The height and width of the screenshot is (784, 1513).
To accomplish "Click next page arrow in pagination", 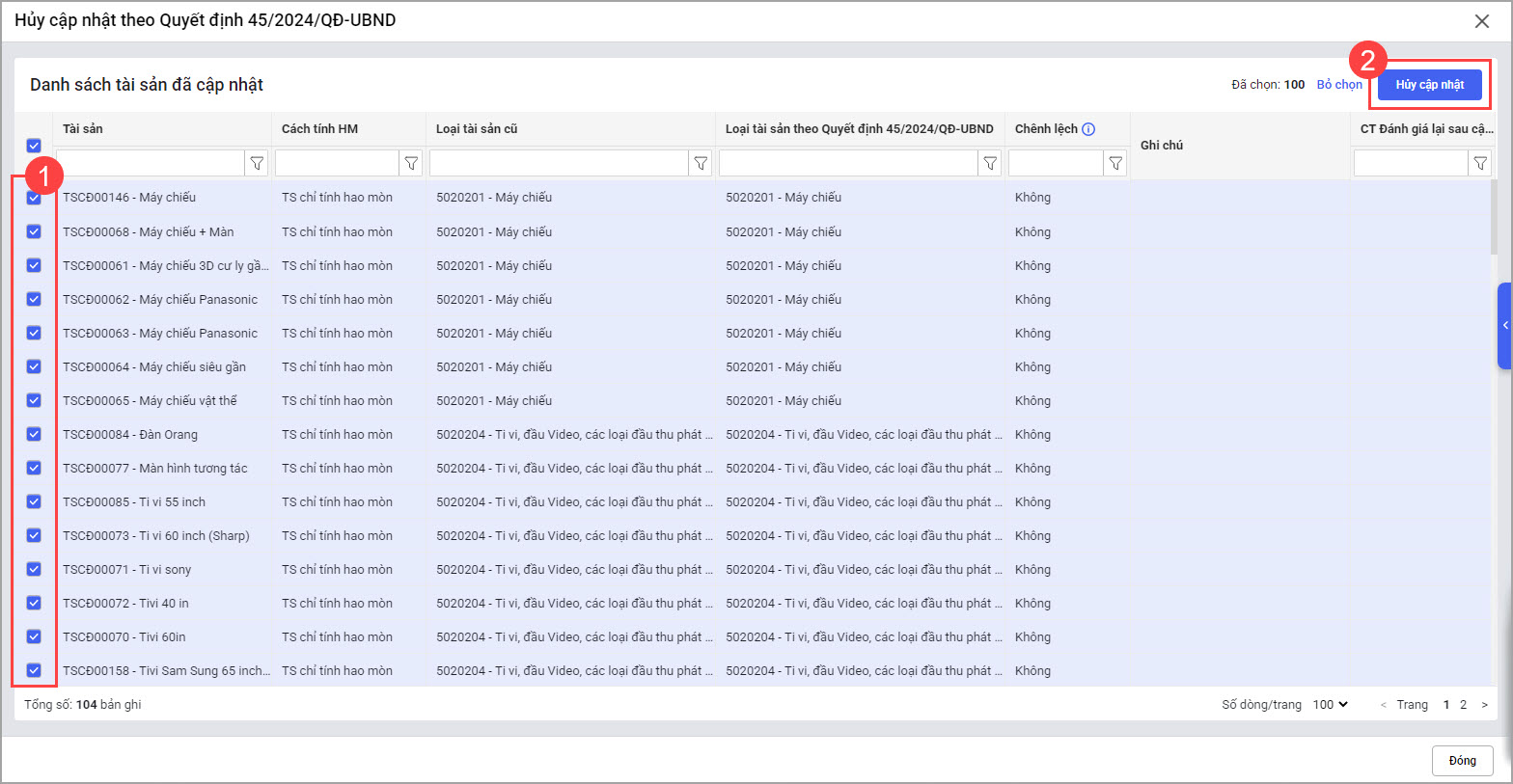I will (x=1484, y=705).
